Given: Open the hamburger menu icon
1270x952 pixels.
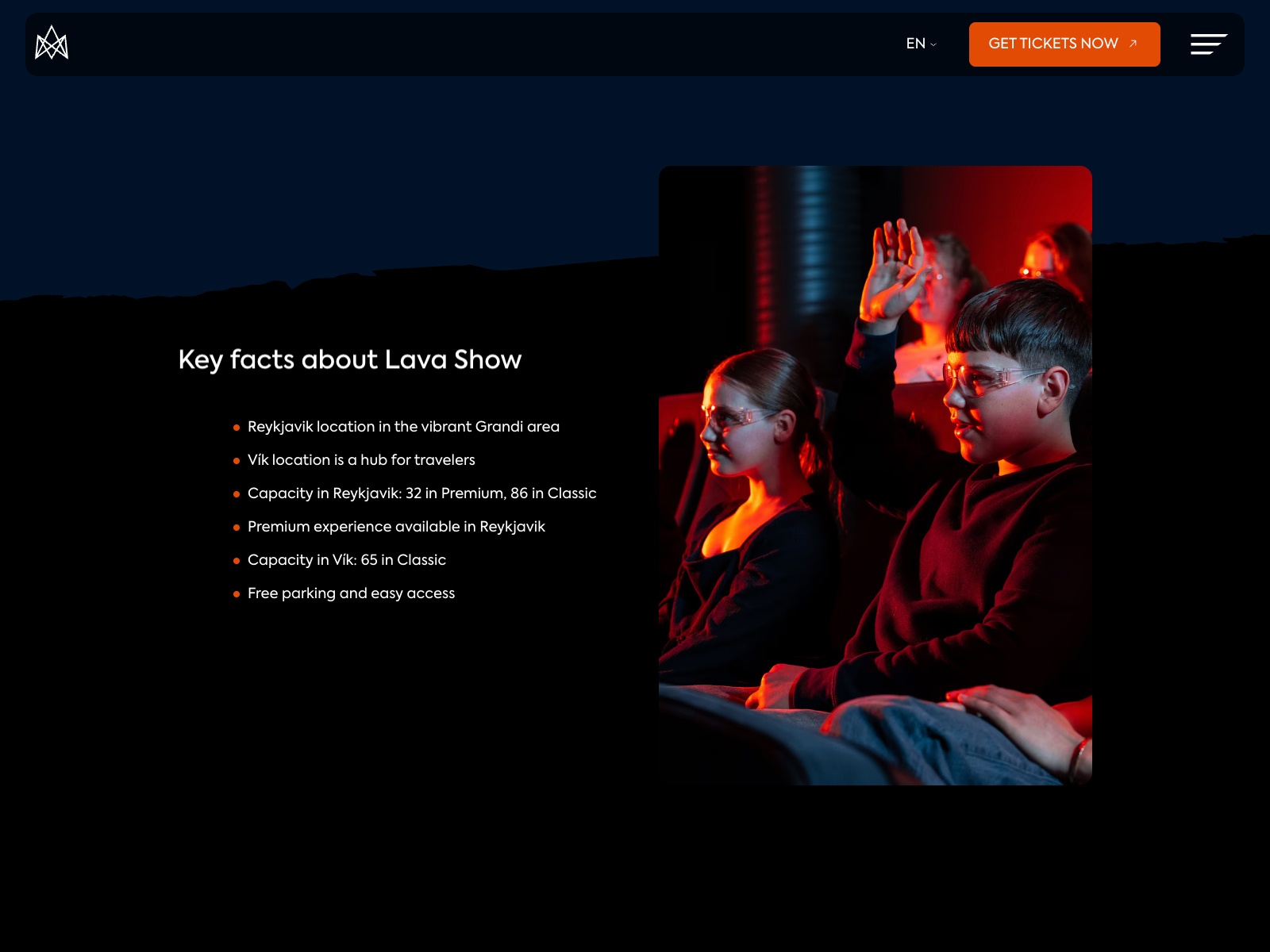Looking at the screenshot, I should (1209, 44).
